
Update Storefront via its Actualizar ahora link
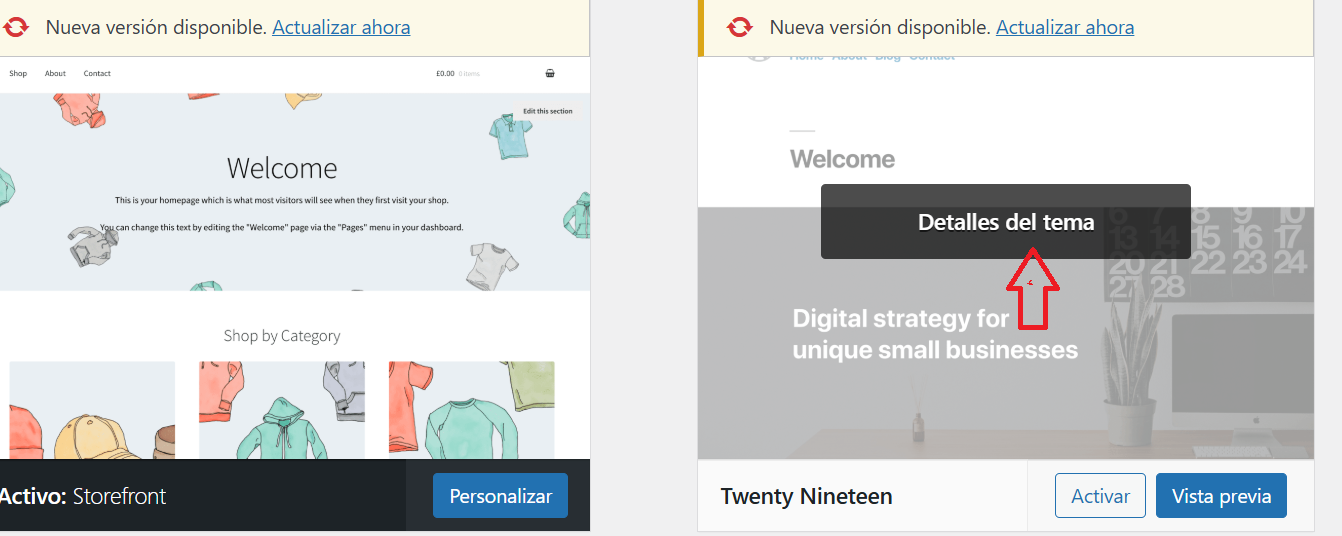(341, 27)
